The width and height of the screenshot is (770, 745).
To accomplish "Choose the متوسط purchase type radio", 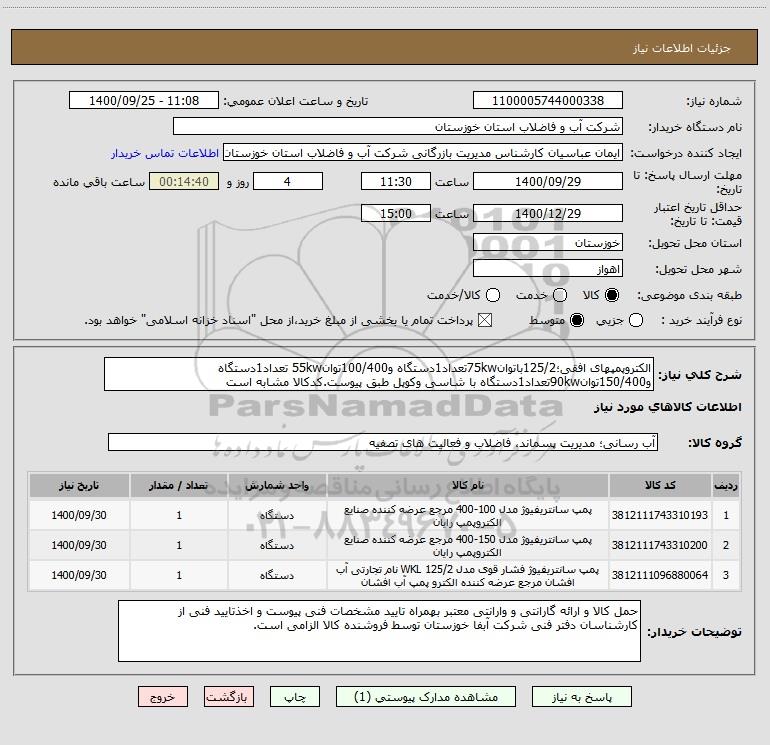I will [x=577, y=320].
